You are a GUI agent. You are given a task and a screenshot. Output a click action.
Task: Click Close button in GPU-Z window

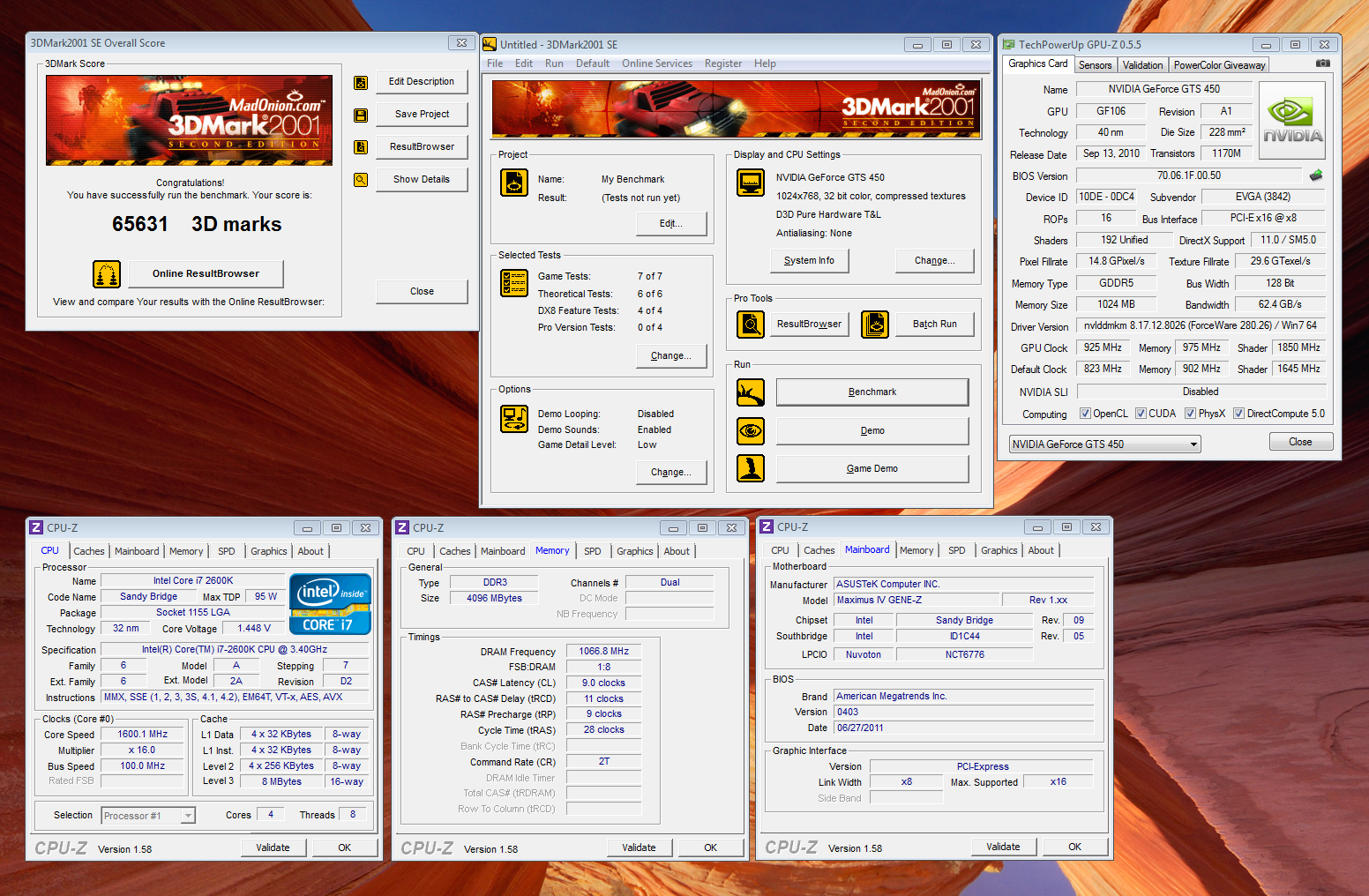click(x=1300, y=442)
